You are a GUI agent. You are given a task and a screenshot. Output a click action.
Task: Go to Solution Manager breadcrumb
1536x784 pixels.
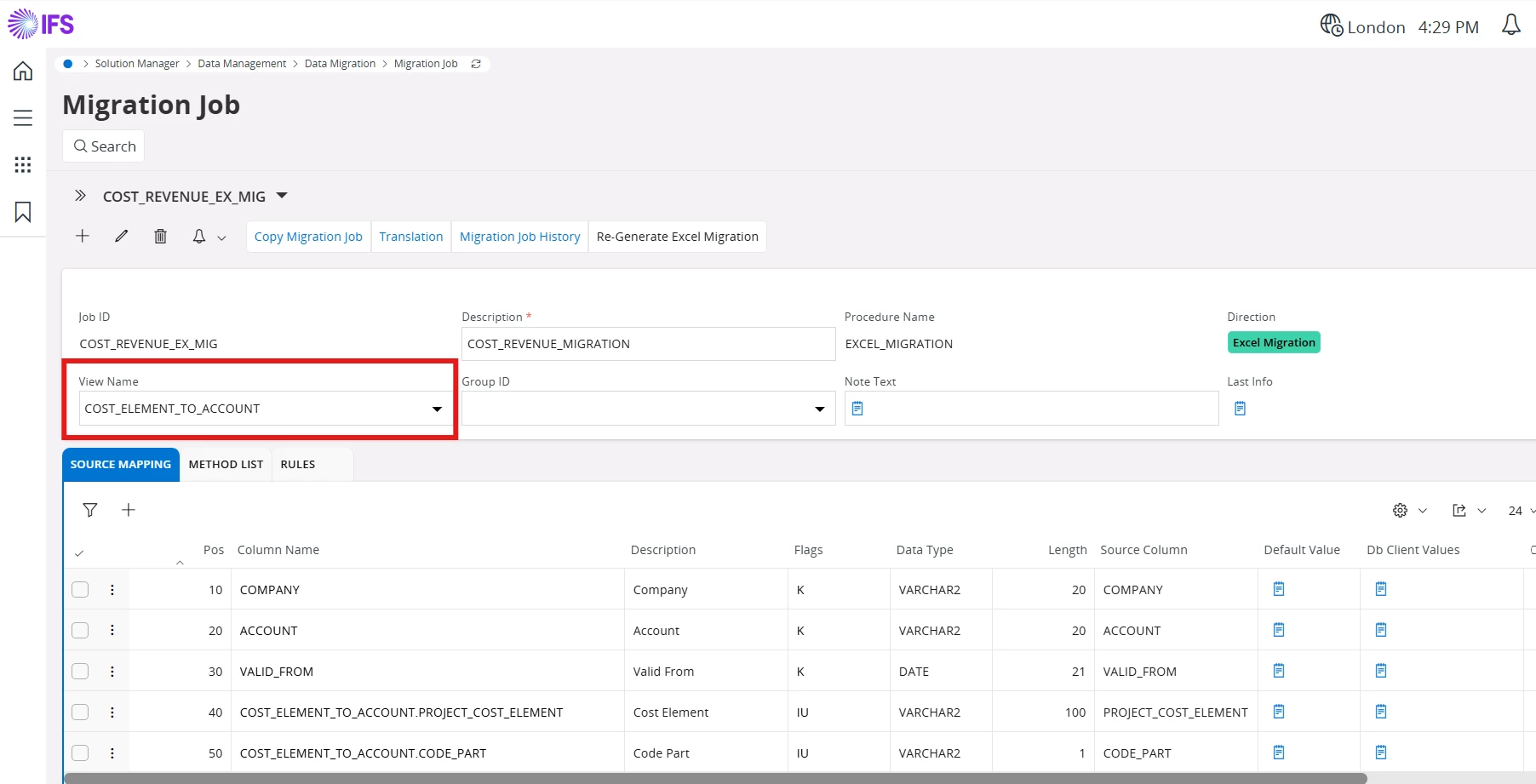coord(137,64)
